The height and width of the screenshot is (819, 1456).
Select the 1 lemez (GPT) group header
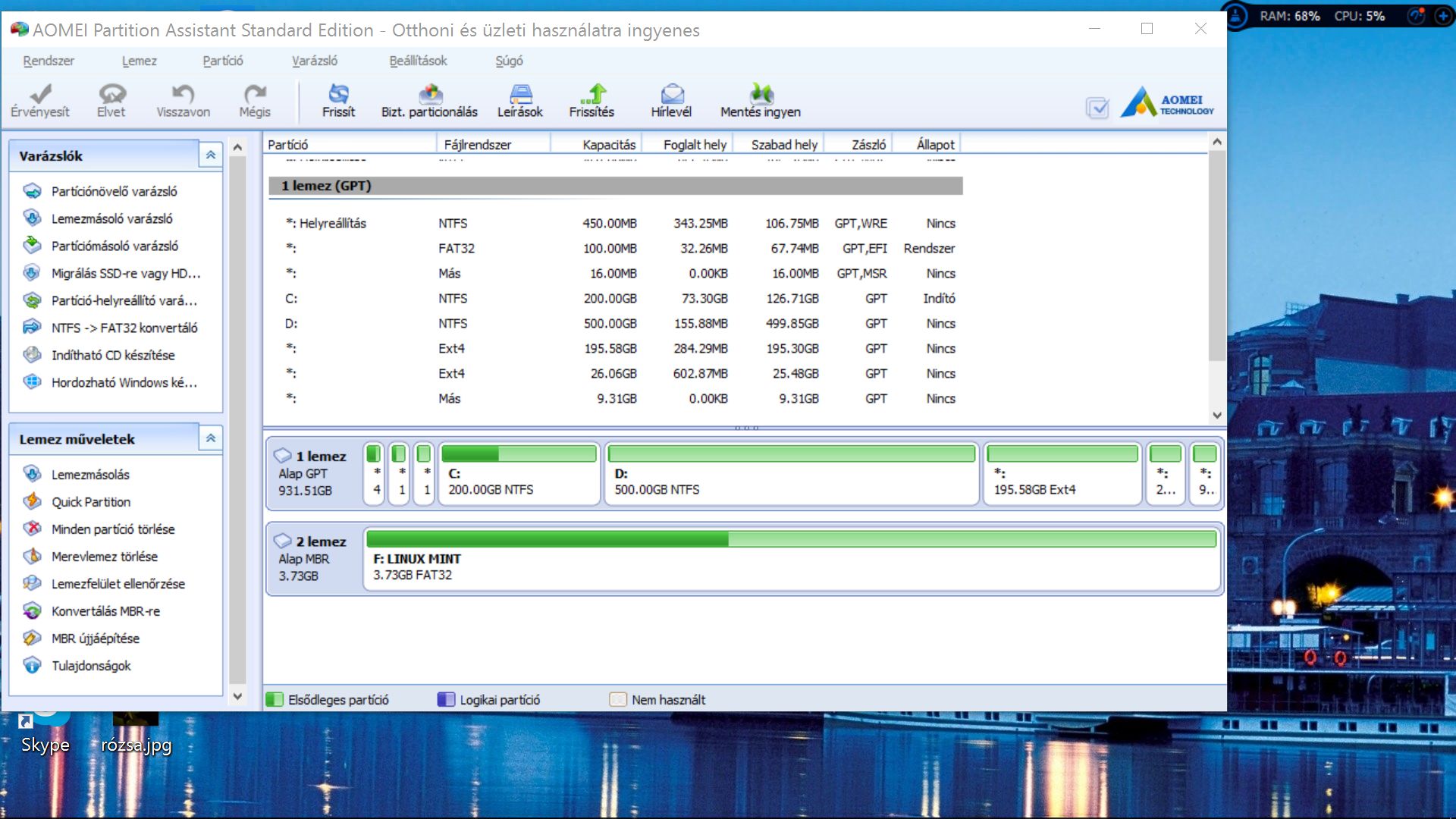[616, 186]
